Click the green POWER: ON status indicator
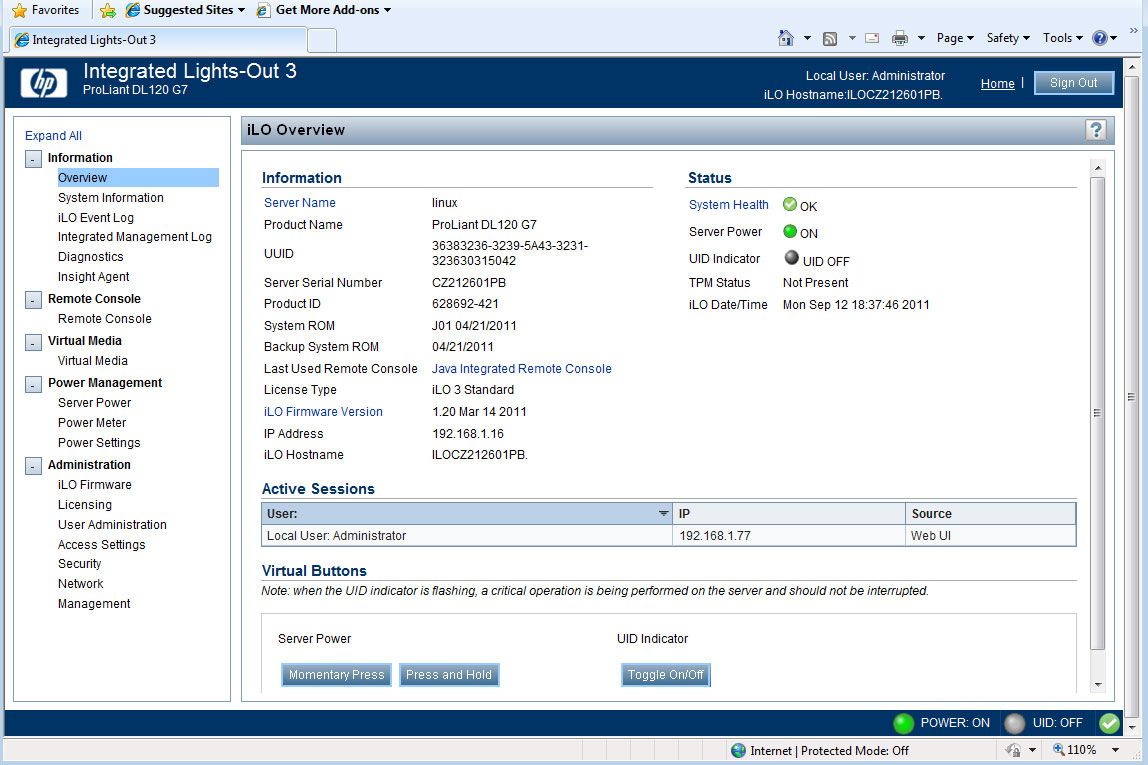Viewport: 1148px width, 765px height. (903, 723)
